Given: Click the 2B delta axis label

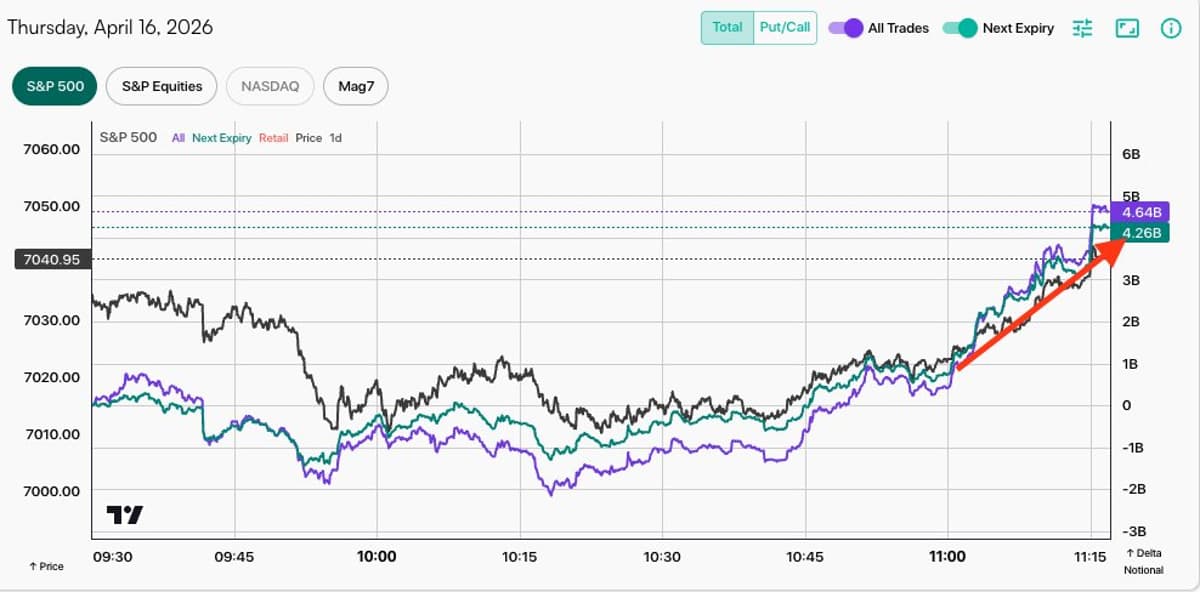Looking at the screenshot, I should (x=1131, y=322).
